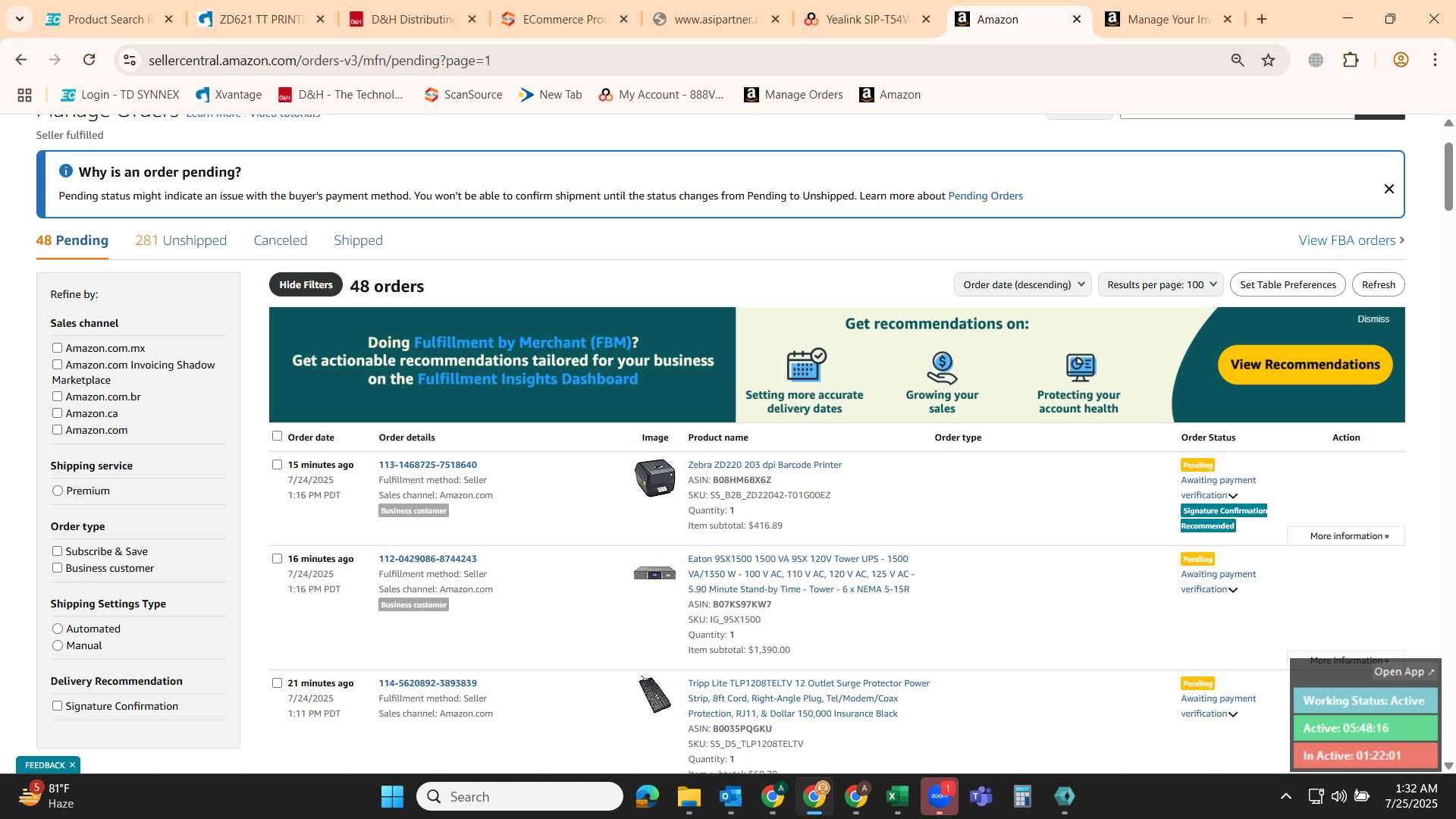This screenshot has height=819, width=1456.
Task: Switch to the 281 Unshipped tab
Action: [x=180, y=240]
